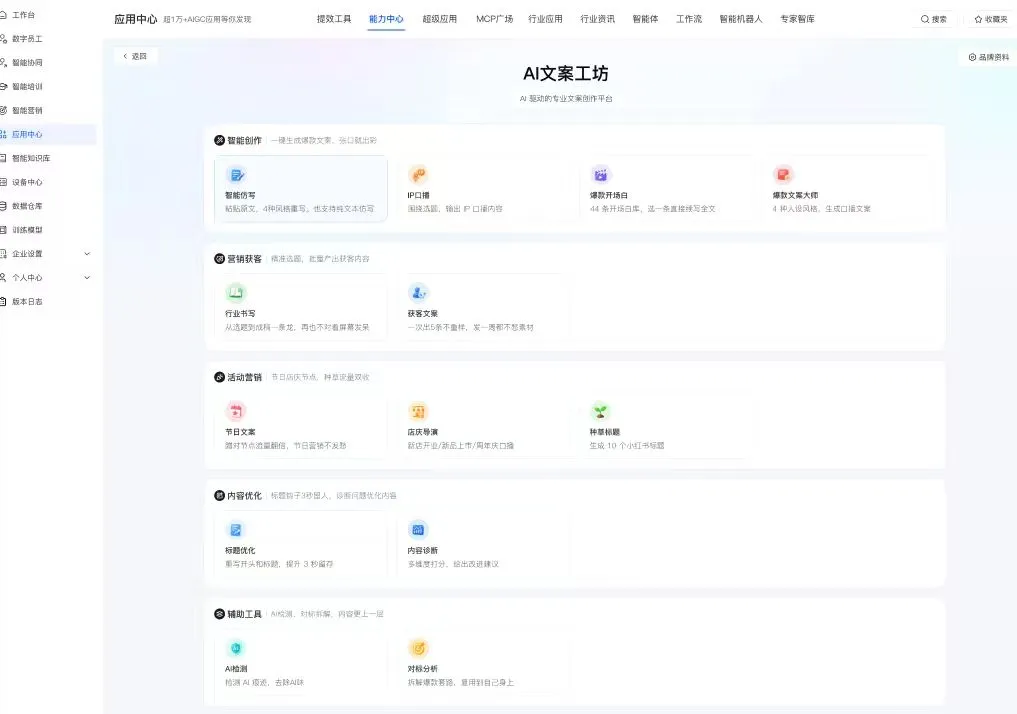Open the 获客文案 blue icon
Screen dimensions: 1017x714
tap(418, 293)
